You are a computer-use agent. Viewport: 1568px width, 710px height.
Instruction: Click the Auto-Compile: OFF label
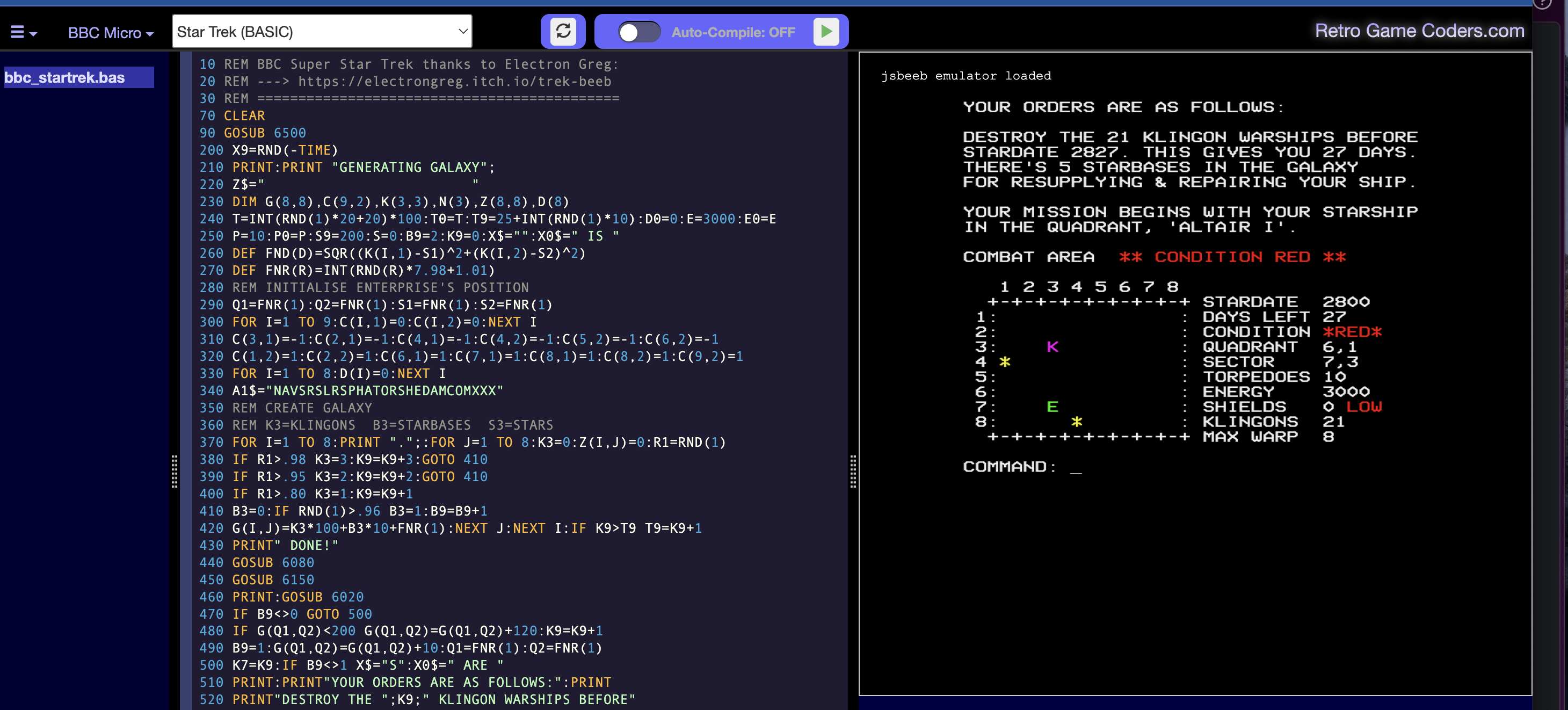[x=734, y=32]
